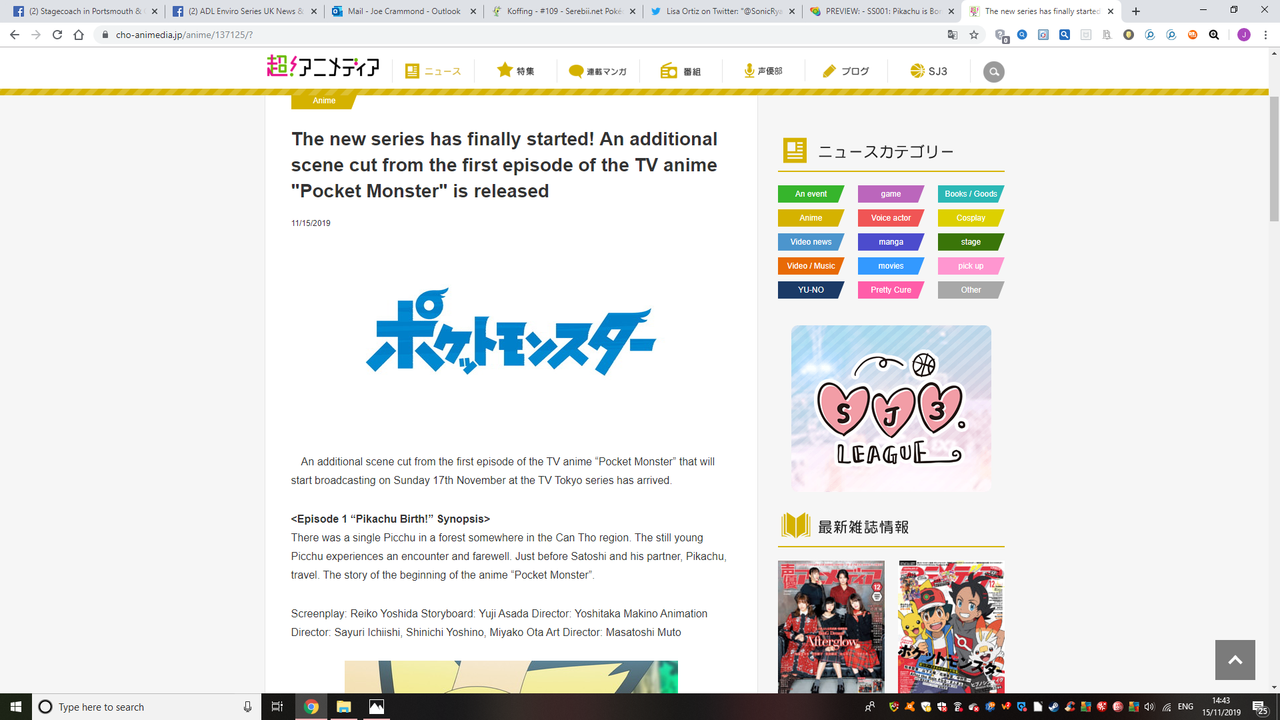
Task: Open the Afterglow magazine cover thumbnail
Action: pos(831,627)
